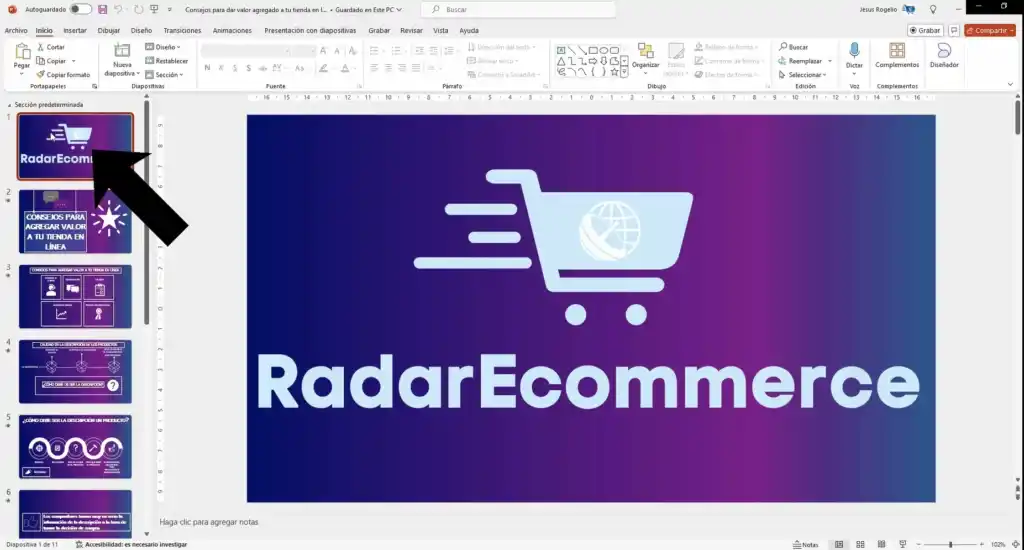Go to Presentación con diapositivas tab
Viewport: 1024px width, 550px height.
[x=310, y=31]
